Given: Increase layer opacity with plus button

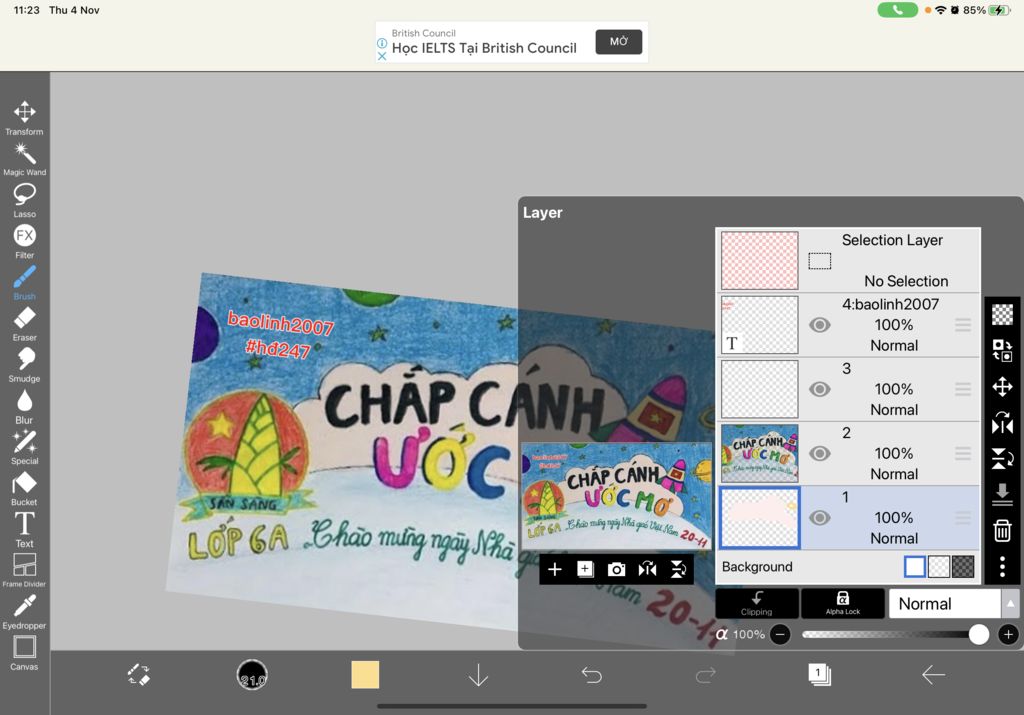Looking at the screenshot, I should click(x=1008, y=634).
